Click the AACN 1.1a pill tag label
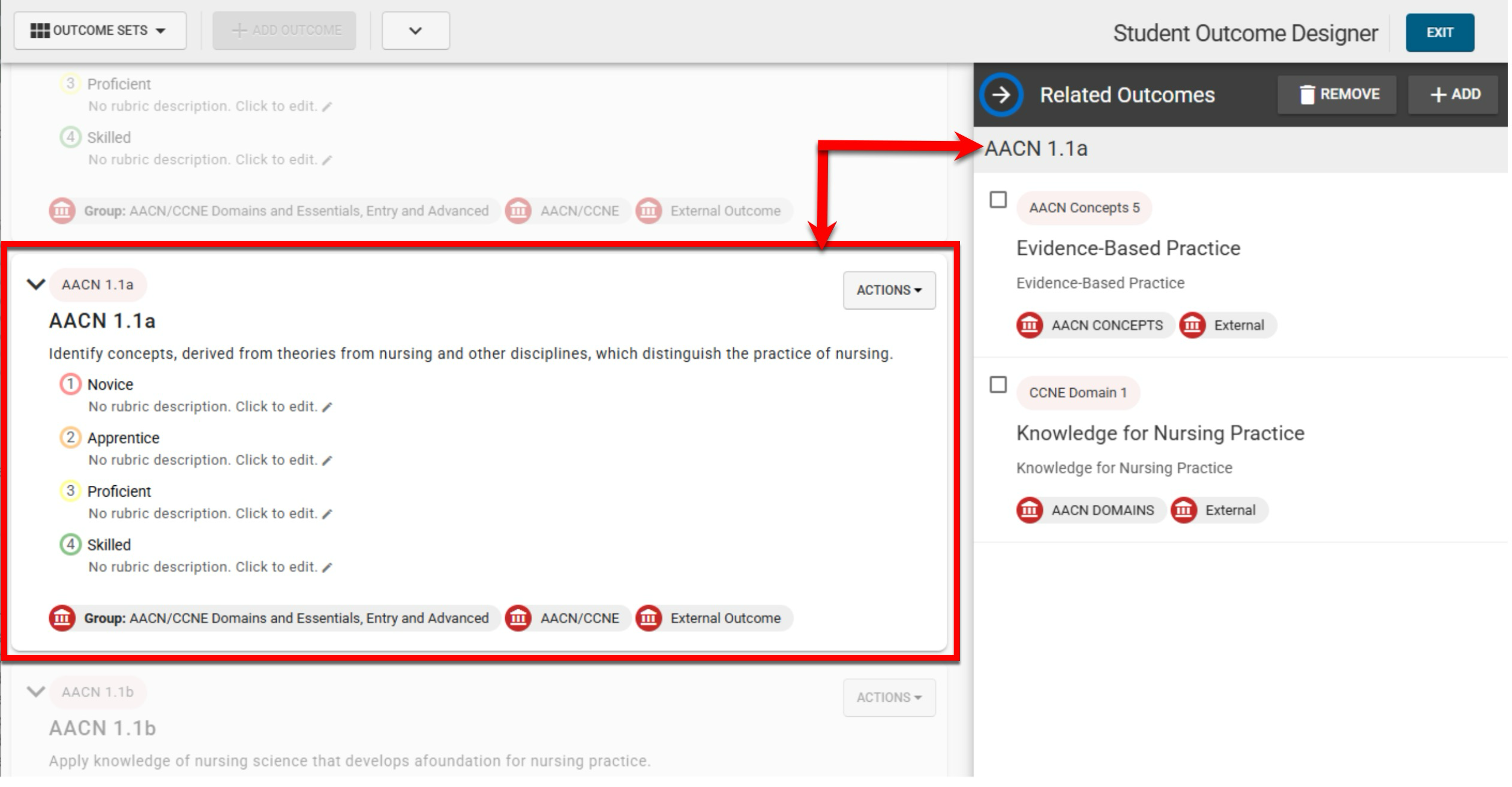1512x787 pixels. (x=98, y=286)
